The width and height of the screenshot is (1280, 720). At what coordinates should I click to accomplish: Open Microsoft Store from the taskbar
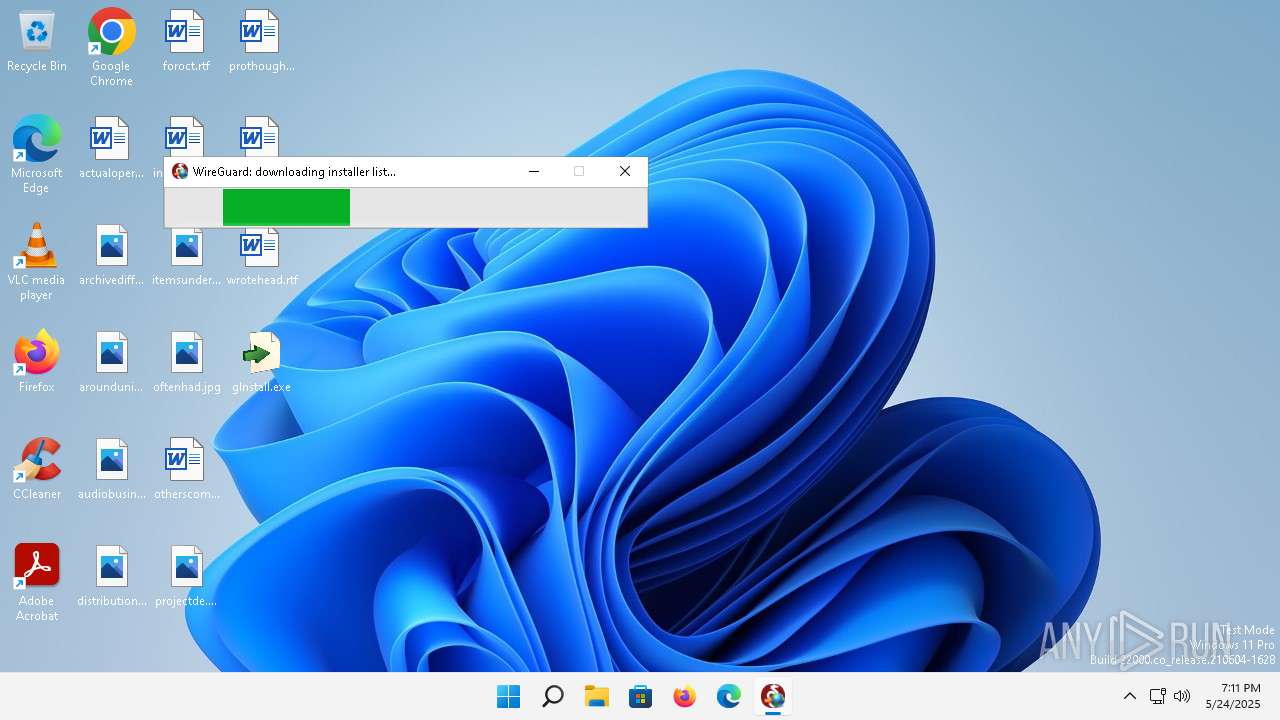(641, 696)
